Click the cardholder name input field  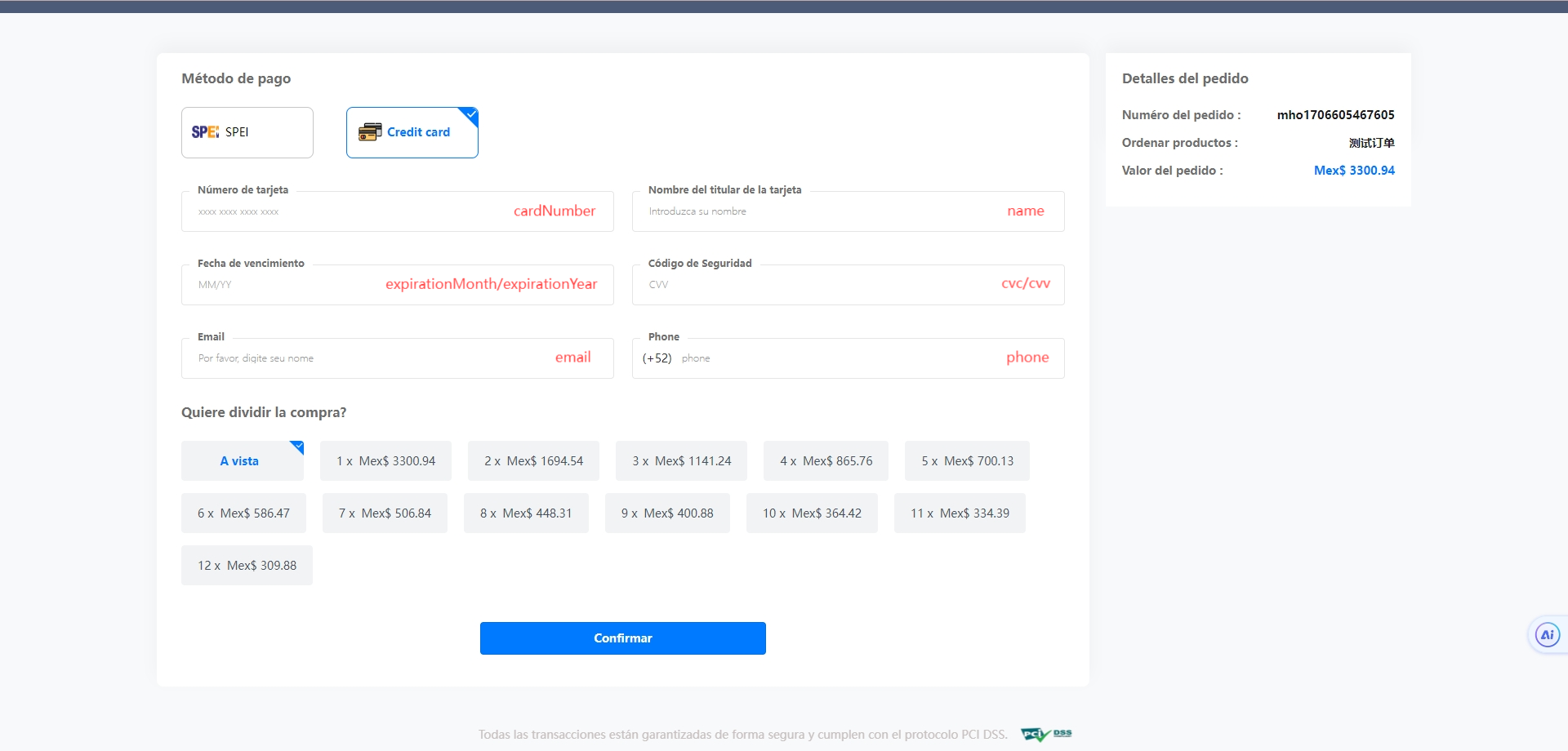[817, 212]
